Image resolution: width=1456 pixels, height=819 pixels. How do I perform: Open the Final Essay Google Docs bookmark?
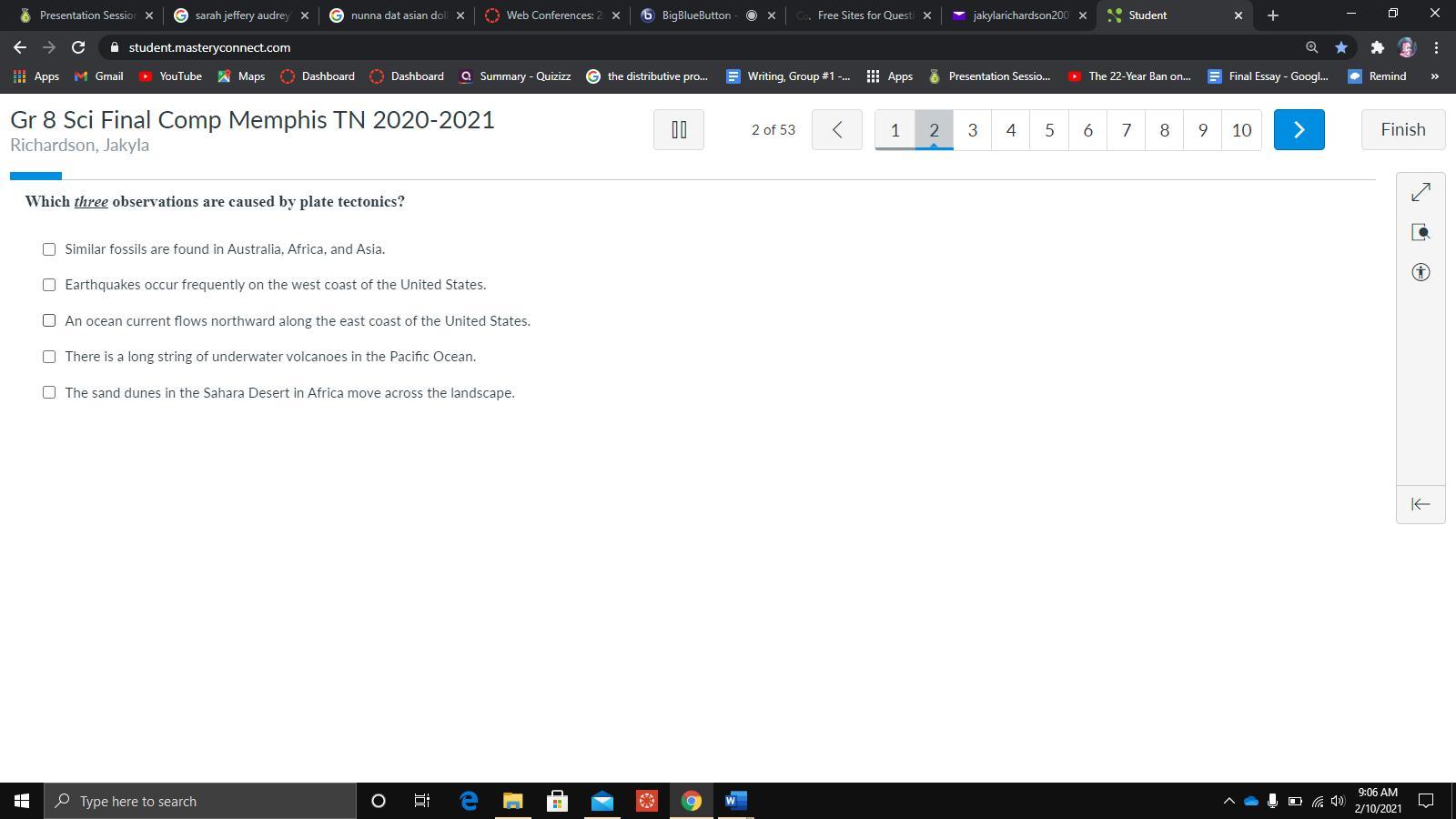pyautogui.click(x=1269, y=76)
